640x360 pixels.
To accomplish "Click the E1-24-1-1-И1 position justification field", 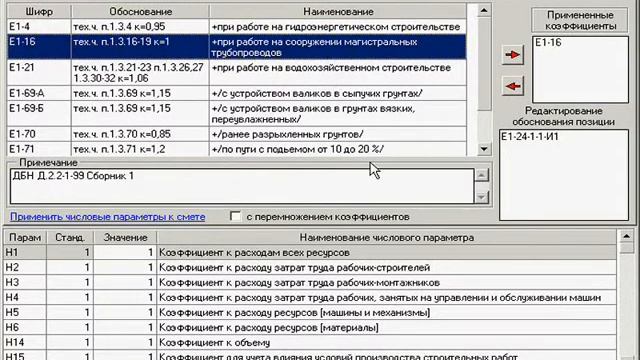I will pyautogui.click(x=564, y=175).
